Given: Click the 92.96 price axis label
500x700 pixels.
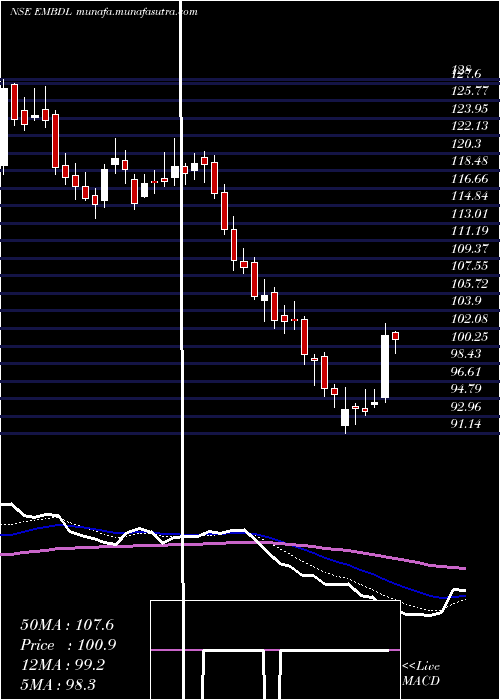Looking at the screenshot, I should [466, 406].
